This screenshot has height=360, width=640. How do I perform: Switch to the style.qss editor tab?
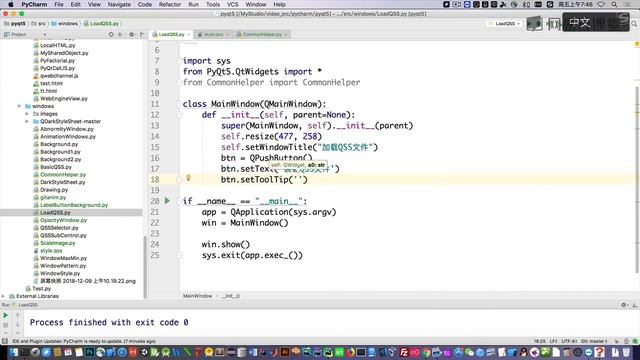[x=213, y=35]
